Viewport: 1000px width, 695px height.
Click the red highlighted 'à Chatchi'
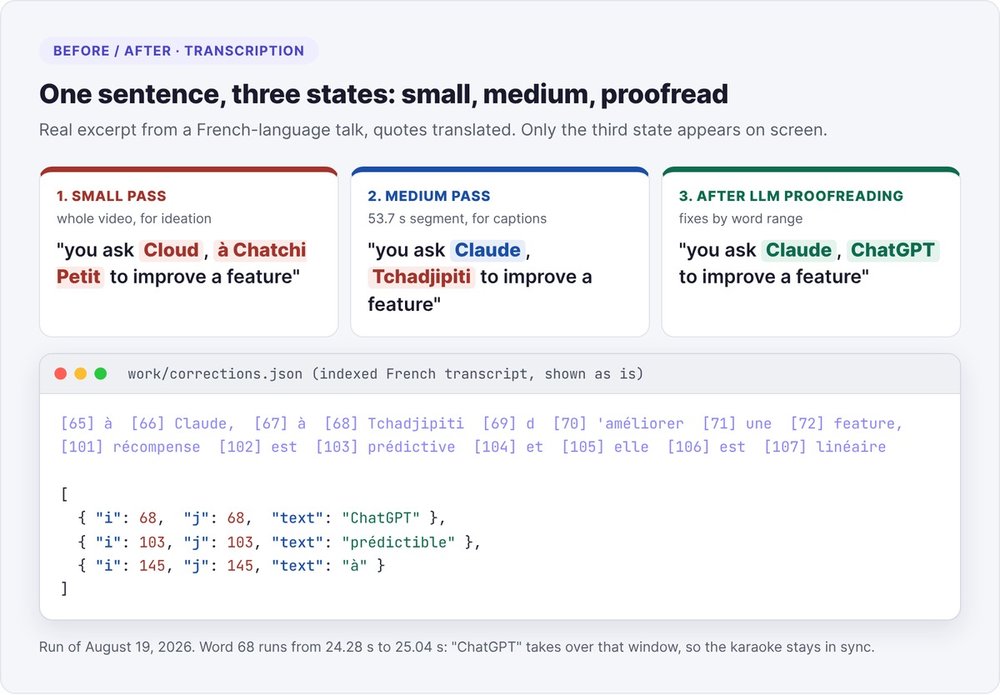pos(261,250)
